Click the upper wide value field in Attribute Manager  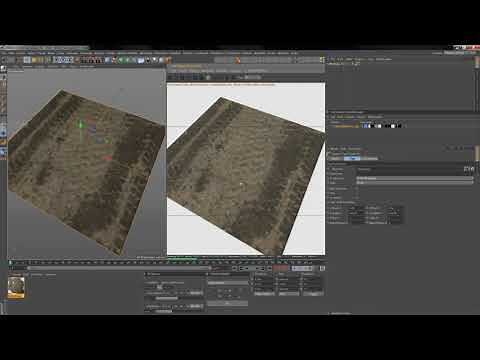pyautogui.click(x=415, y=178)
